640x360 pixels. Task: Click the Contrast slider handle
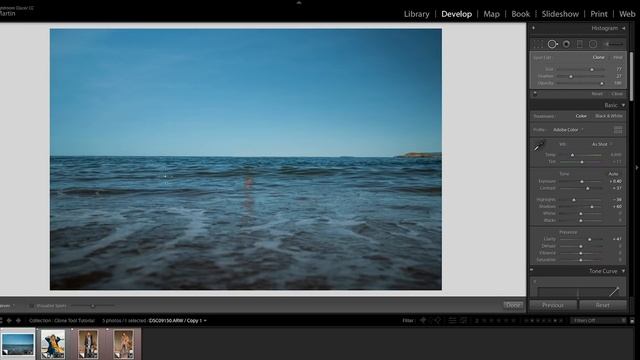588,188
